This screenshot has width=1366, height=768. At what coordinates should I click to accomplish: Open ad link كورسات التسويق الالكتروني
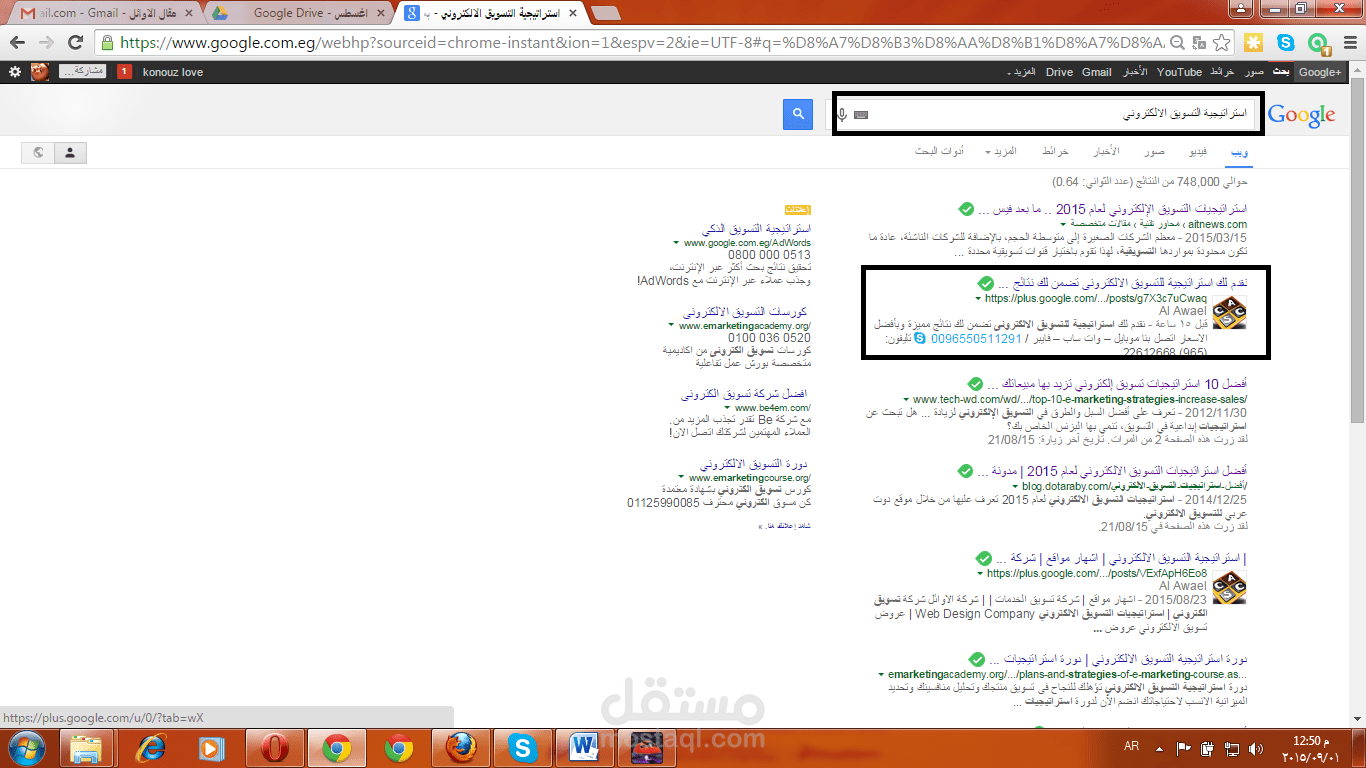(x=745, y=312)
